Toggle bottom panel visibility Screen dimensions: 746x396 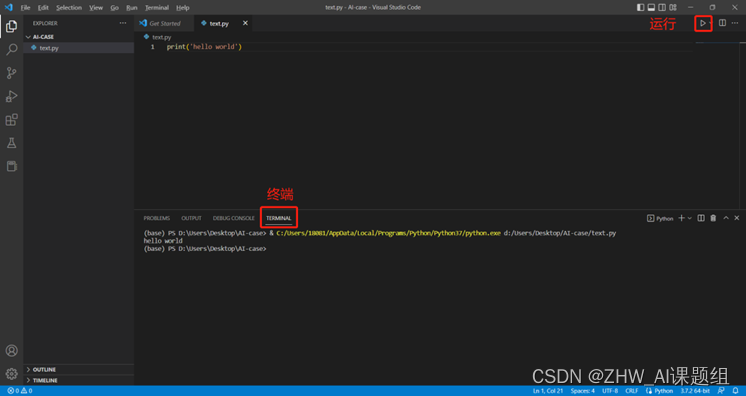(x=651, y=7)
